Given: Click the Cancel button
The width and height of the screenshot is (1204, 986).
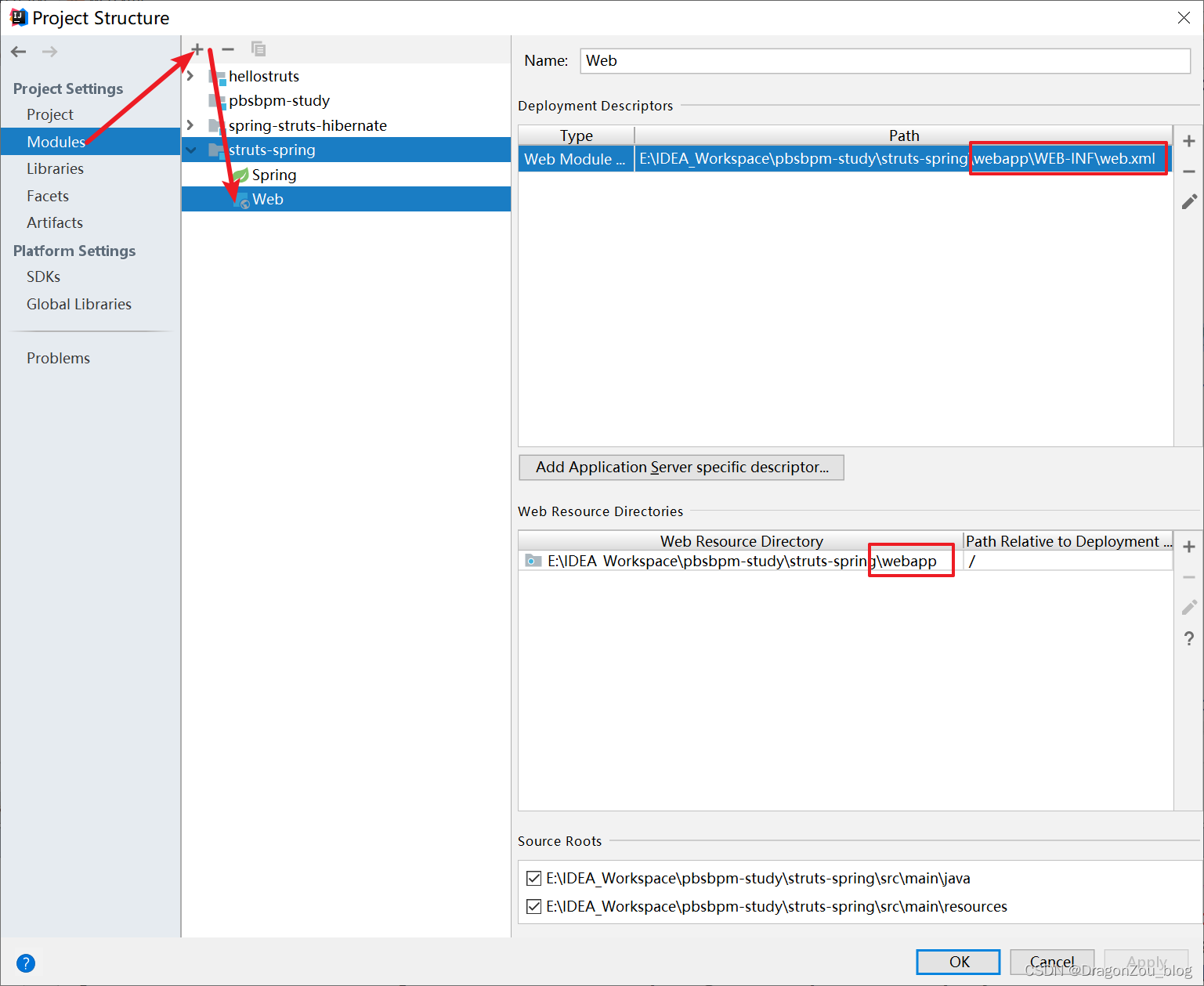Looking at the screenshot, I should 1052,962.
